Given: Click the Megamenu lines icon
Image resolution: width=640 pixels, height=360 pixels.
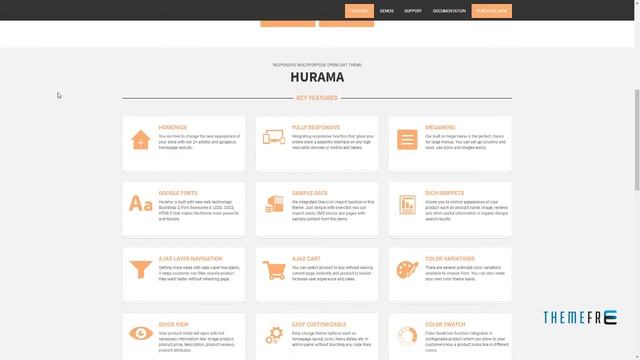Looking at the screenshot, I should [407, 140].
